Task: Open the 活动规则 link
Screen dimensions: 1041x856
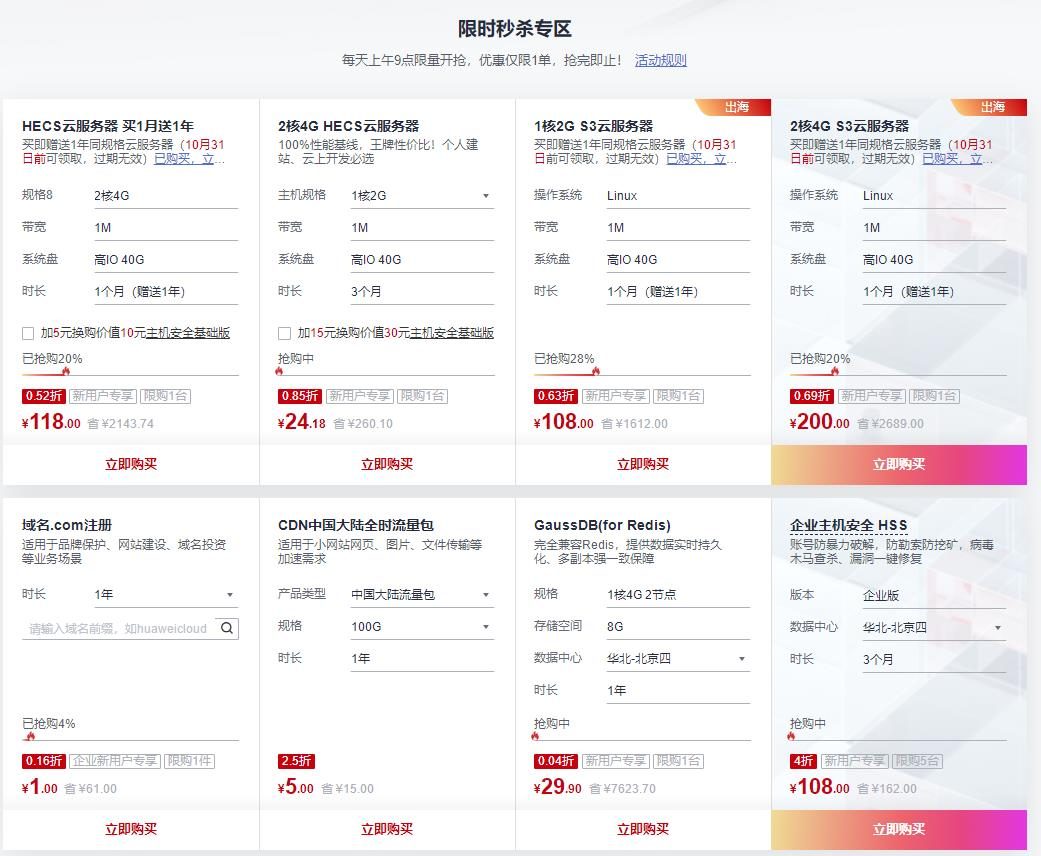Action: (x=661, y=60)
